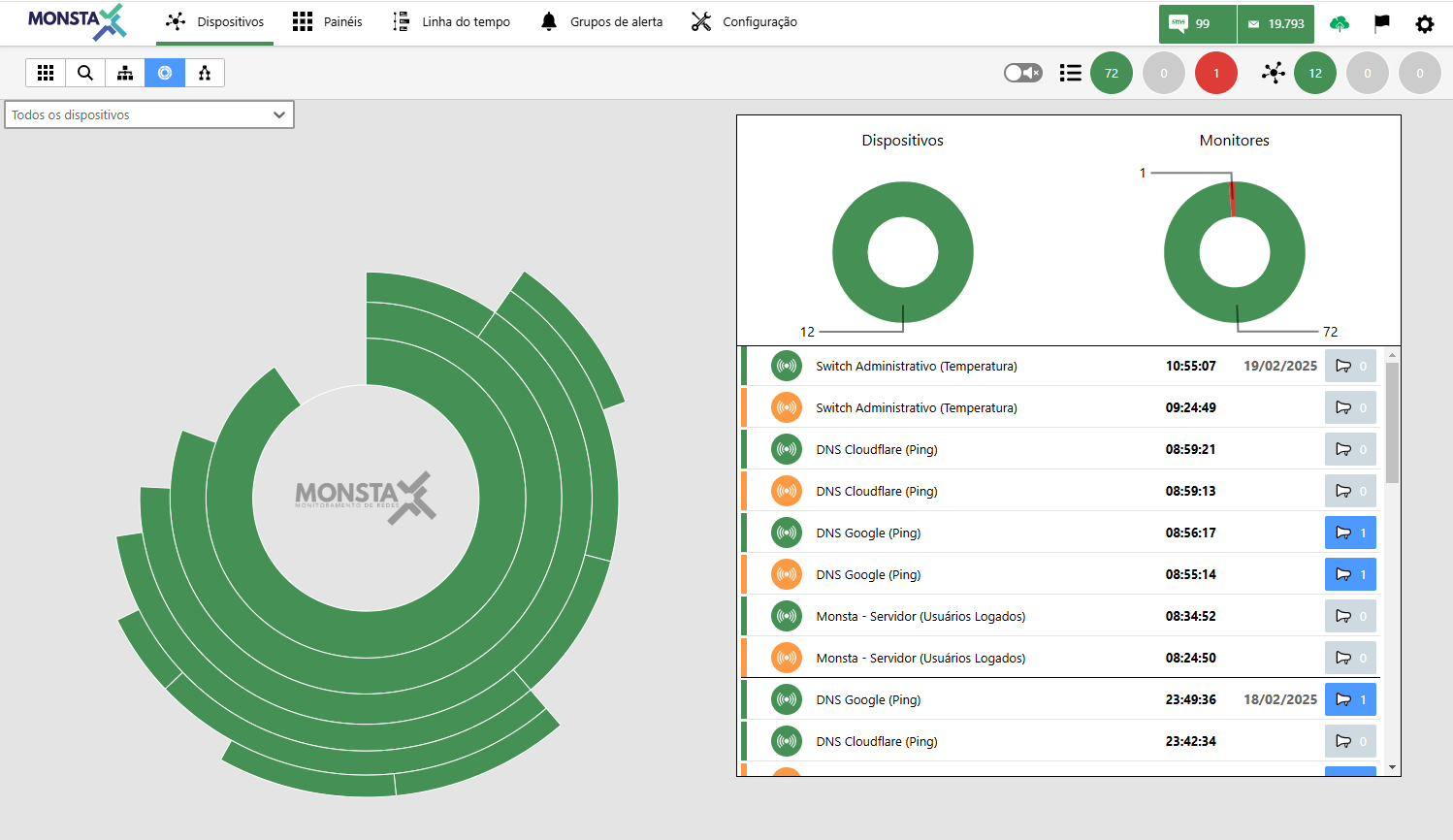Click orange icon of 08:55:14 DNS Google

[x=787, y=574]
